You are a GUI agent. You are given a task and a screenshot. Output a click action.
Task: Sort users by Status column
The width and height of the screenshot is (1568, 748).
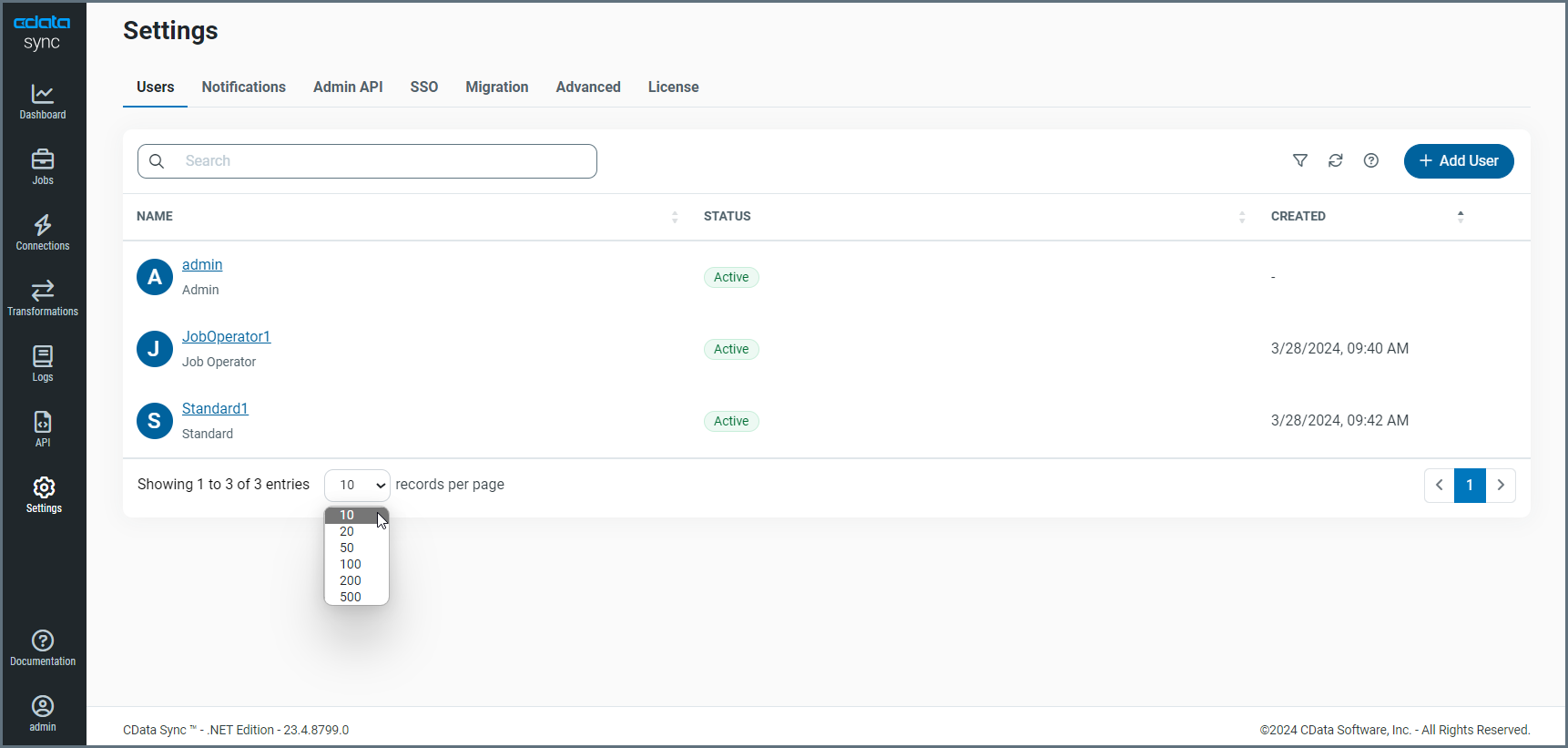(x=1242, y=217)
